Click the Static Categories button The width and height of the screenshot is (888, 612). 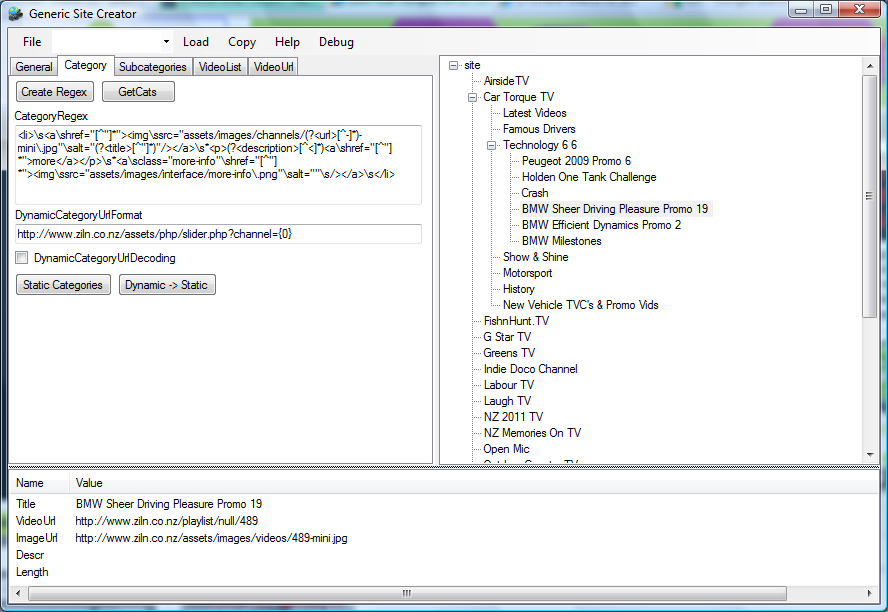point(63,285)
